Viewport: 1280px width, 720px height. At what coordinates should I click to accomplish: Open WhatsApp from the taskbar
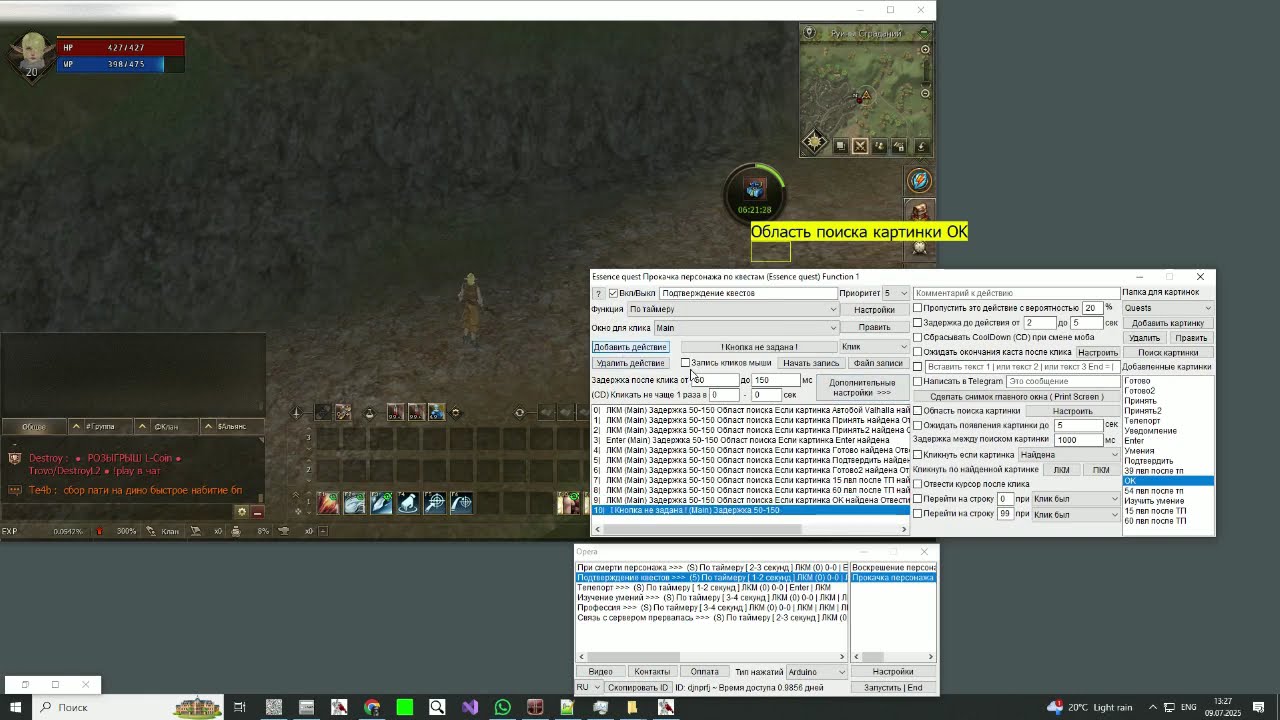[503, 707]
